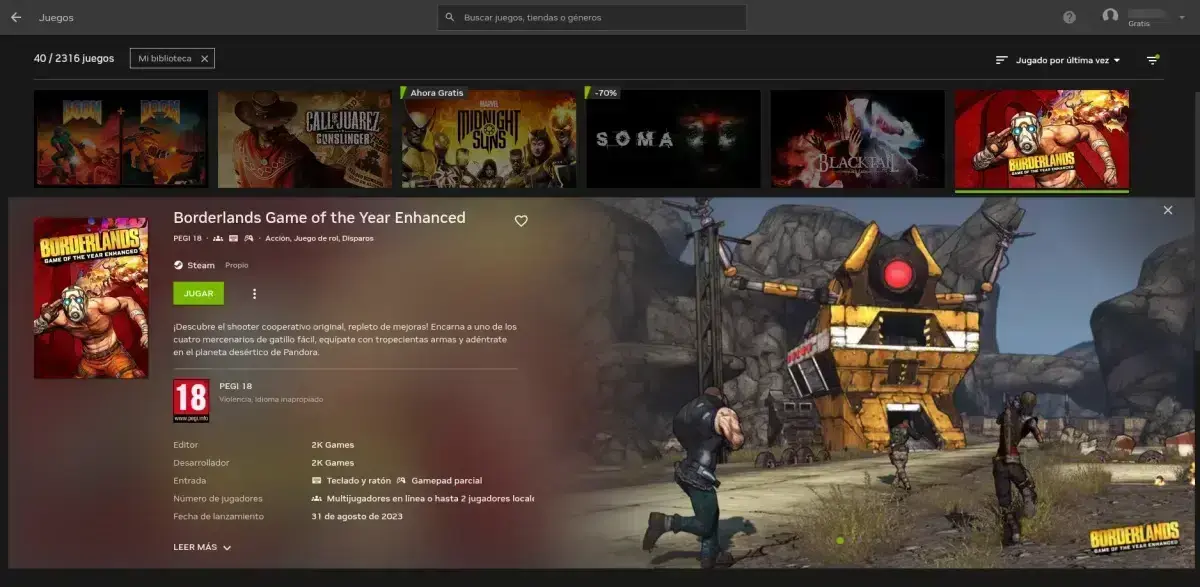This screenshot has width=1200, height=587.
Task: Select the Borderlands thumbnail in the row
Action: tap(1042, 139)
